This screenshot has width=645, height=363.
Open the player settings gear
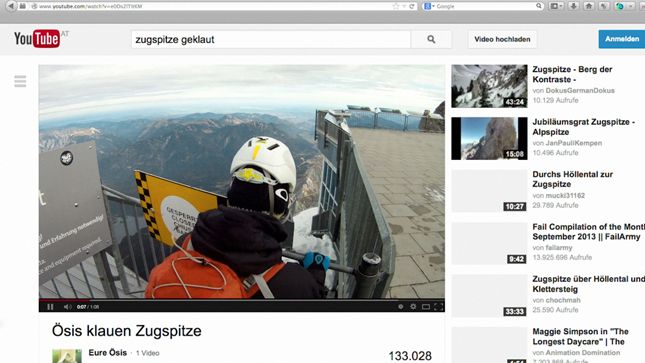coord(413,307)
